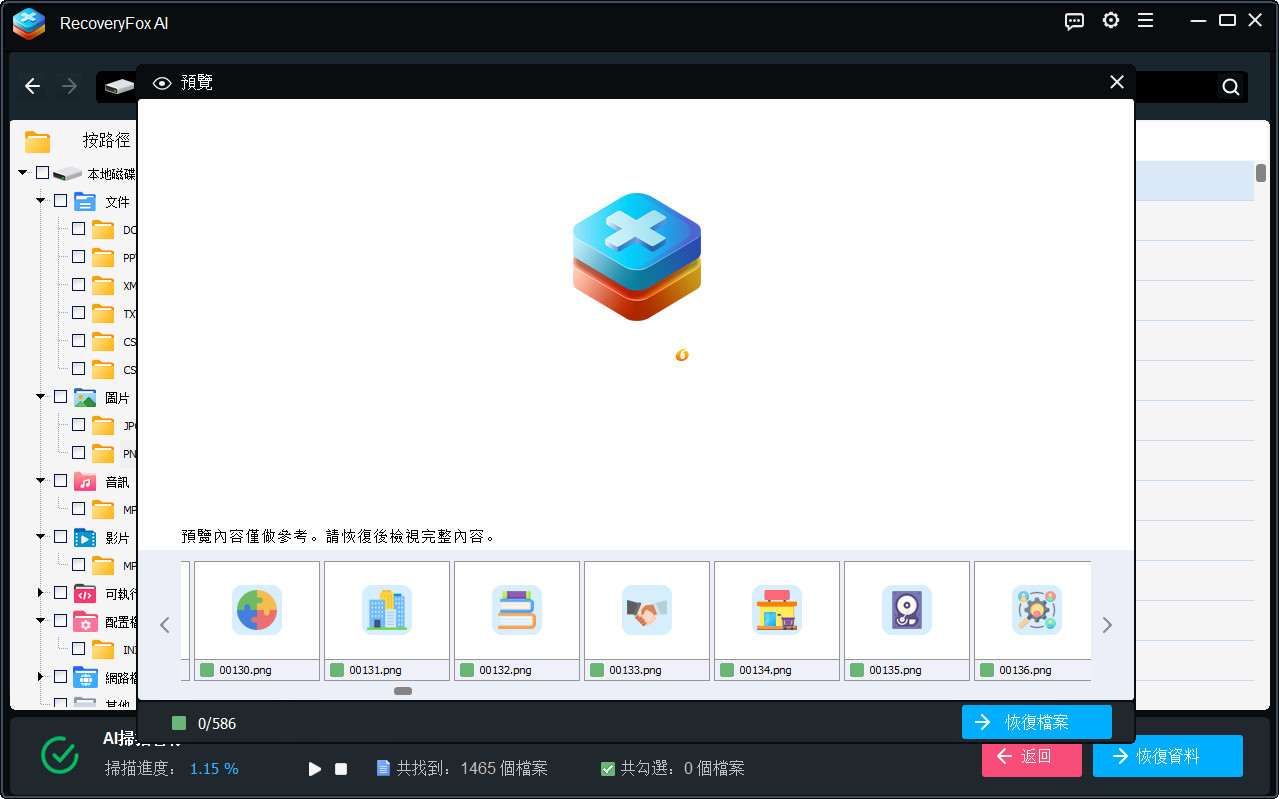Select the checkbox on 00133.png thumbnail

[x=596, y=669]
